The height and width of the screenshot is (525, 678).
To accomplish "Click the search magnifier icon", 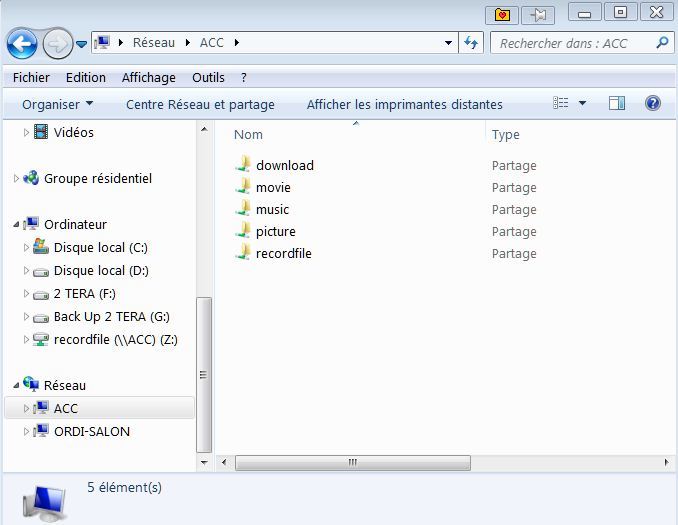I will tap(662, 43).
